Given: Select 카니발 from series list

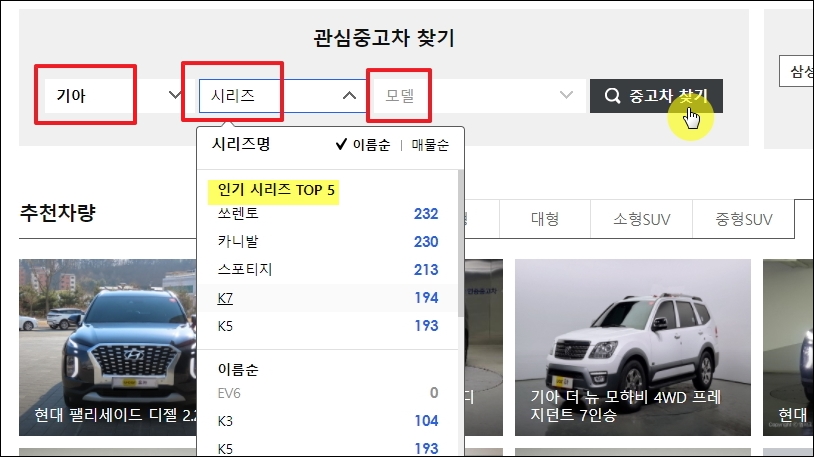Looking at the screenshot, I should point(238,241).
